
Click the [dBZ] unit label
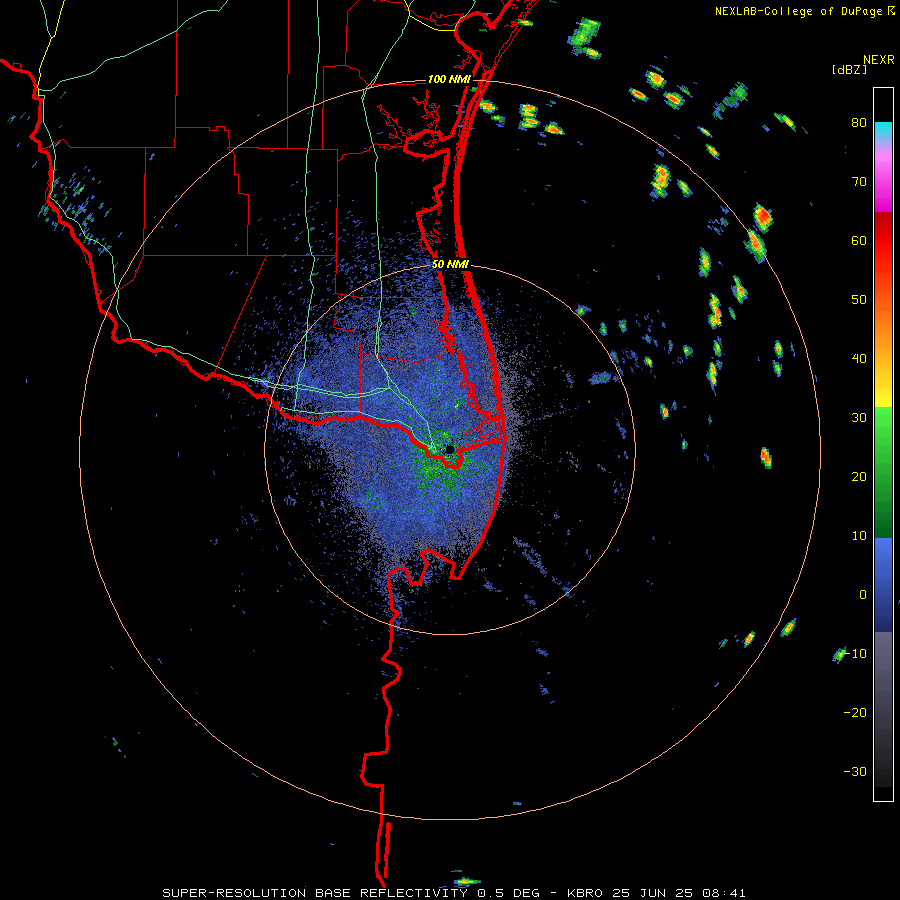(x=849, y=70)
